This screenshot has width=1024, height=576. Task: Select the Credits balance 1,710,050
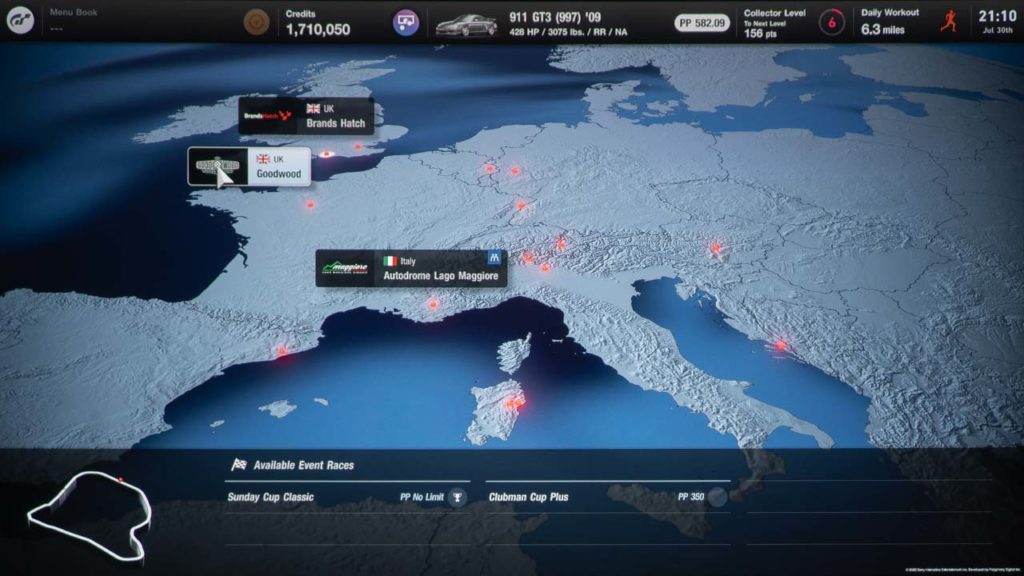pos(318,29)
